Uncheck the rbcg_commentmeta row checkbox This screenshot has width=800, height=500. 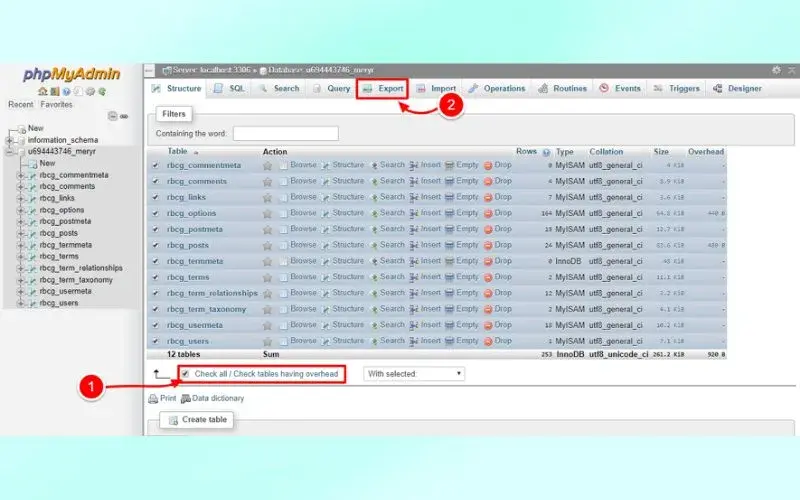coord(156,165)
